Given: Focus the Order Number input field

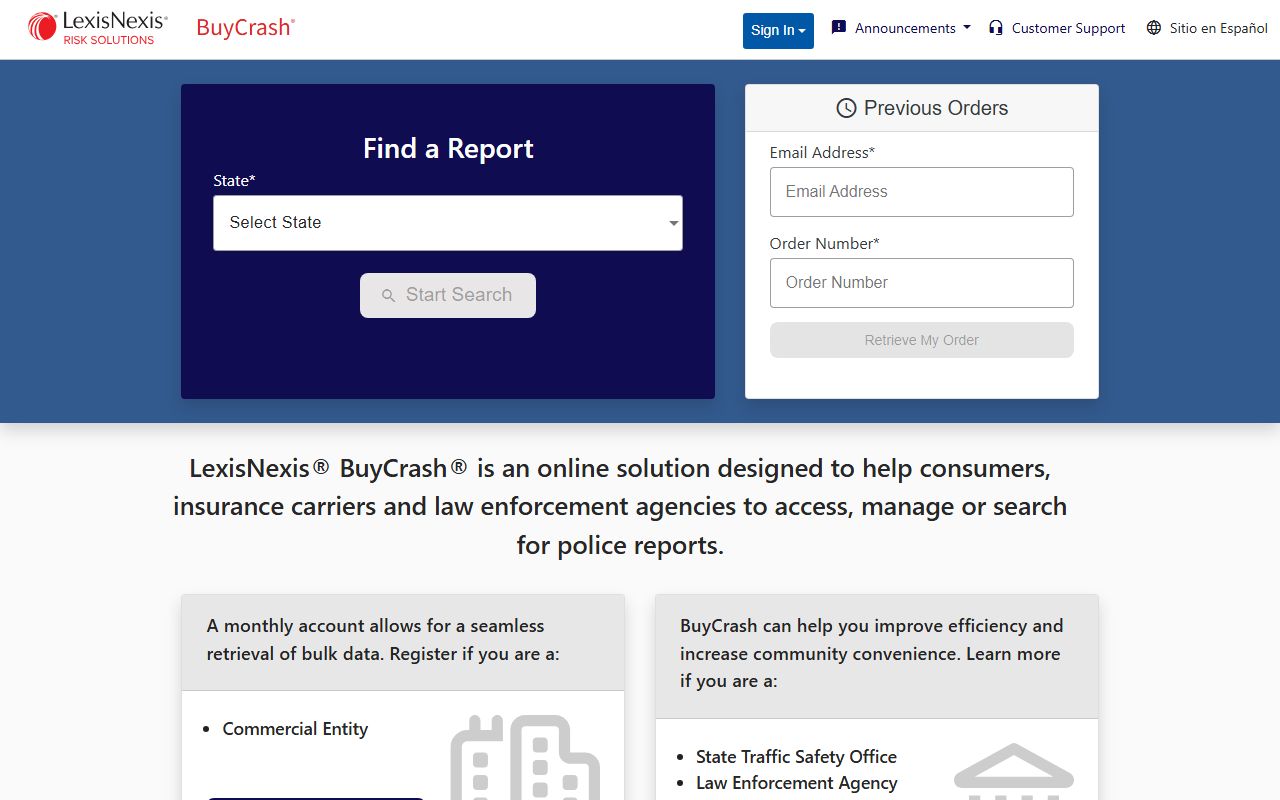Looking at the screenshot, I should (x=922, y=283).
